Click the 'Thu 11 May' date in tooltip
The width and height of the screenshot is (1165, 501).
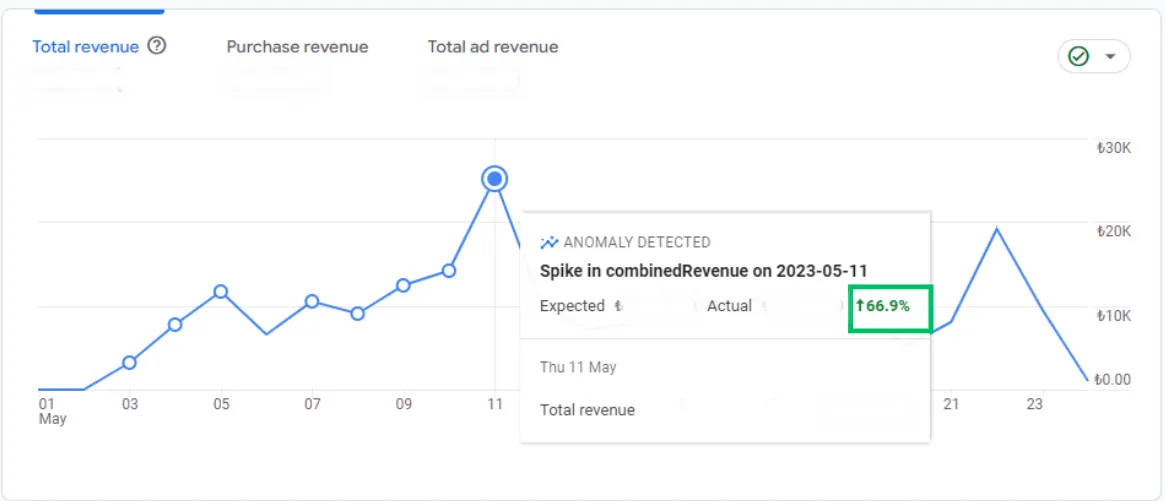[578, 367]
